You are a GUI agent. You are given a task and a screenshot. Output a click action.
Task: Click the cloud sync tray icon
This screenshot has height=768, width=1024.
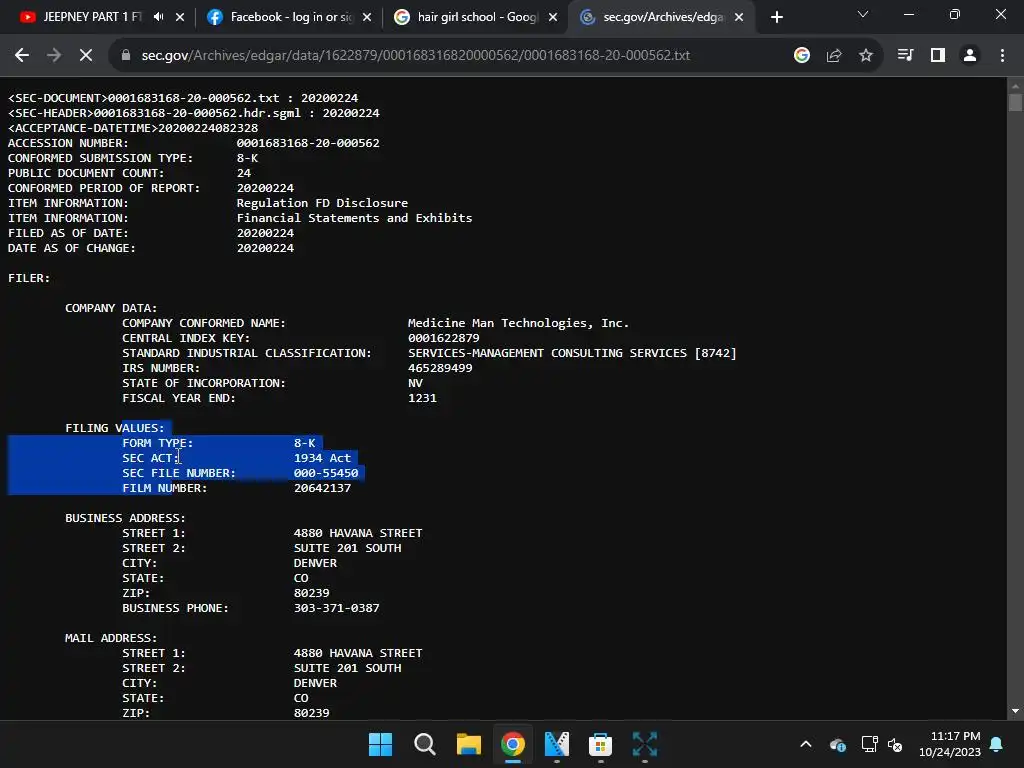838,744
